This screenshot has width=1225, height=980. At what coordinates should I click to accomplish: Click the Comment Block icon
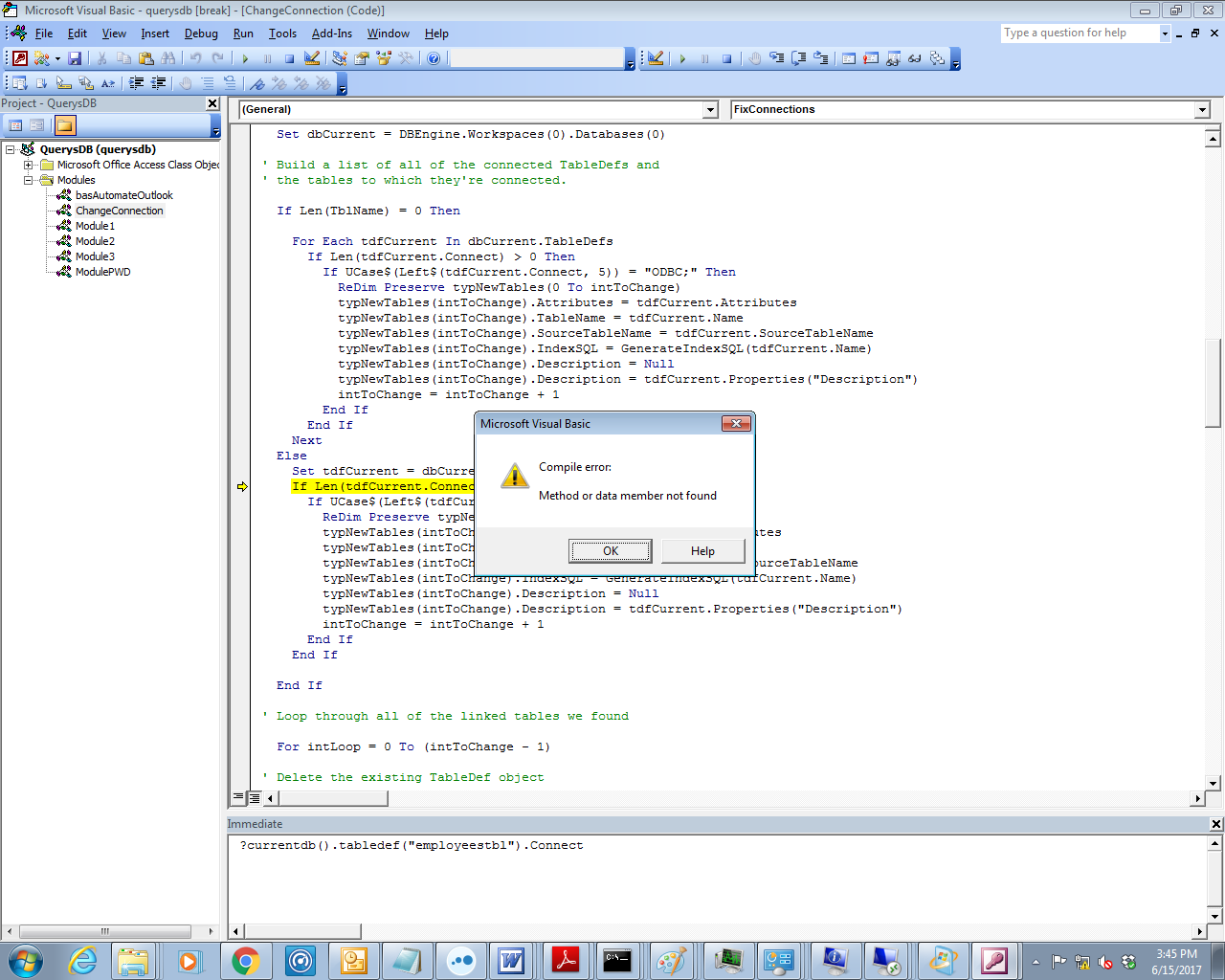tap(209, 83)
